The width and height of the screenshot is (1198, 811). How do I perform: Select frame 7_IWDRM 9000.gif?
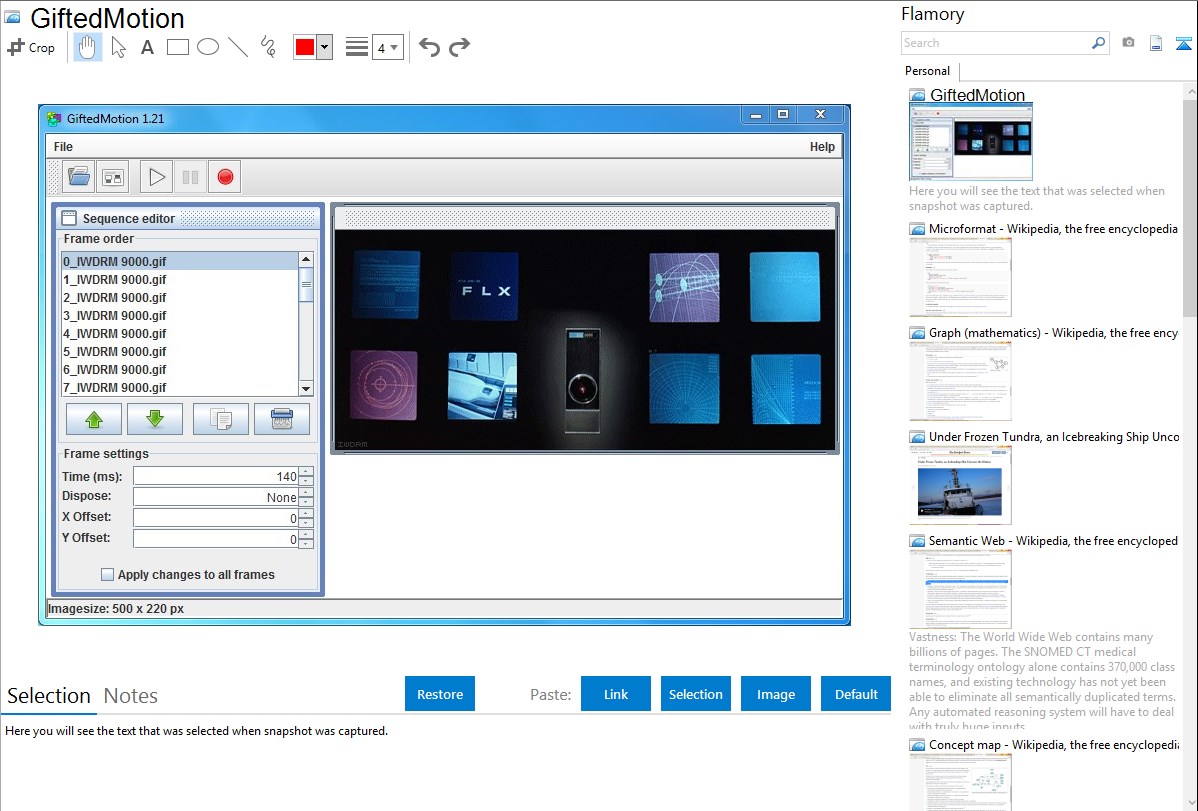(180, 388)
